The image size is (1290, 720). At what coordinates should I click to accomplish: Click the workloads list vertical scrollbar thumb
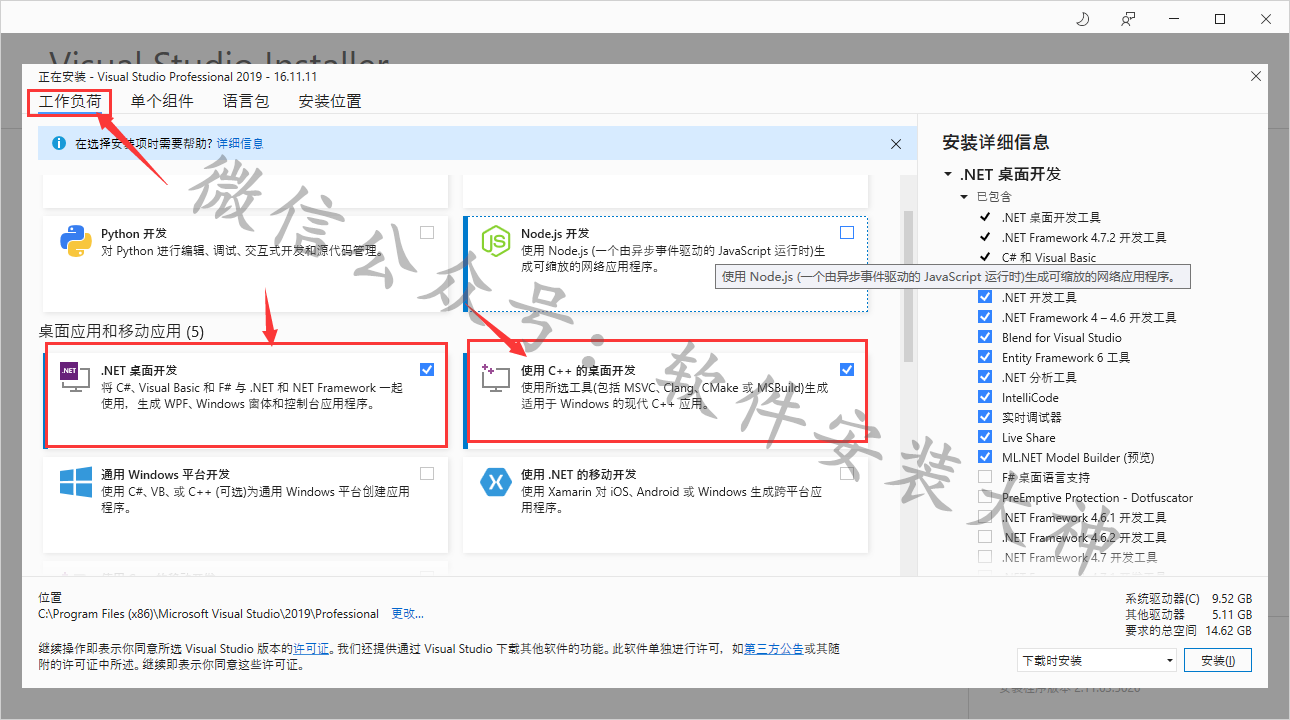909,286
